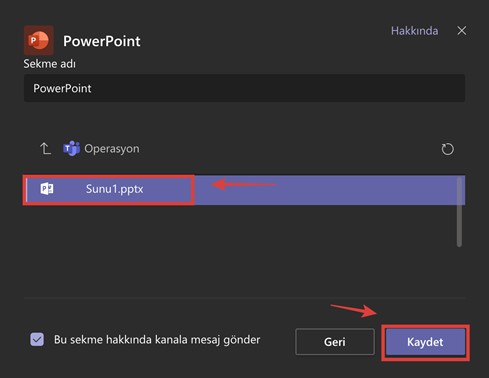Go back with the Geri button
The image size is (489, 378).
(335, 342)
